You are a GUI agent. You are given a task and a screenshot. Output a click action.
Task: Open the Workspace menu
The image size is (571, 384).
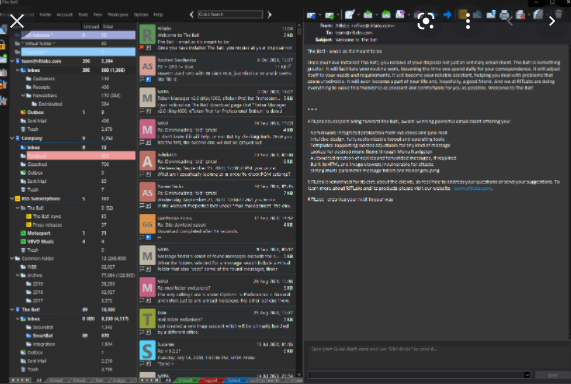[x=118, y=15]
